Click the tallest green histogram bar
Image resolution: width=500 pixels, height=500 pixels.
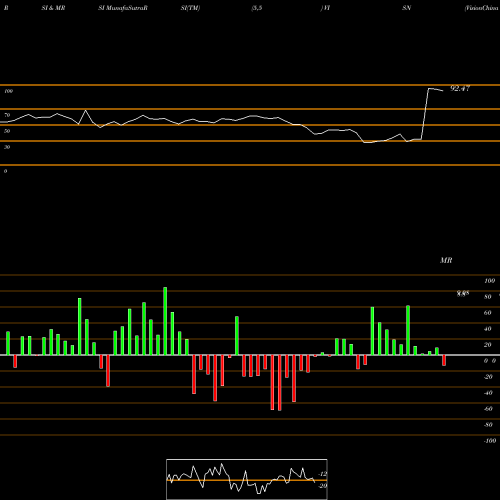(x=165, y=321)
